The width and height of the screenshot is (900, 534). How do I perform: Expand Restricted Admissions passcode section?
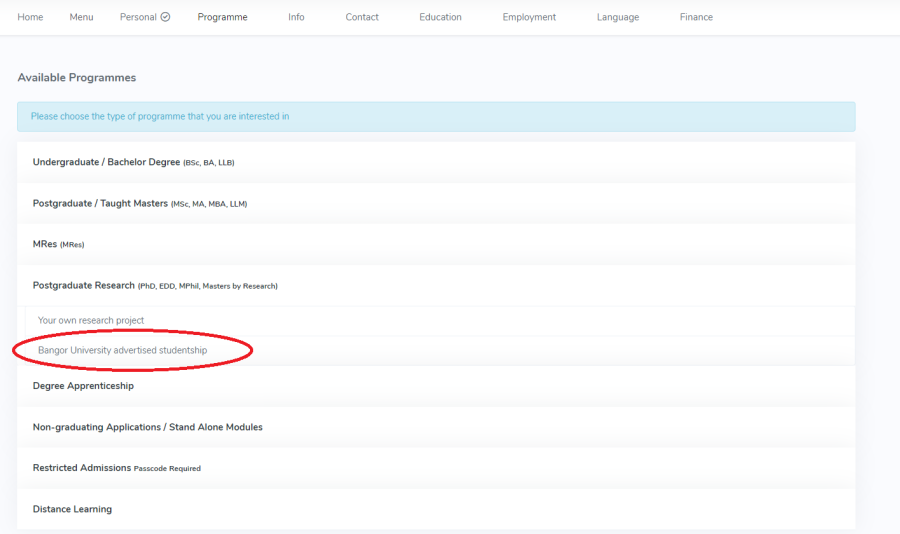tap(436, 468)
